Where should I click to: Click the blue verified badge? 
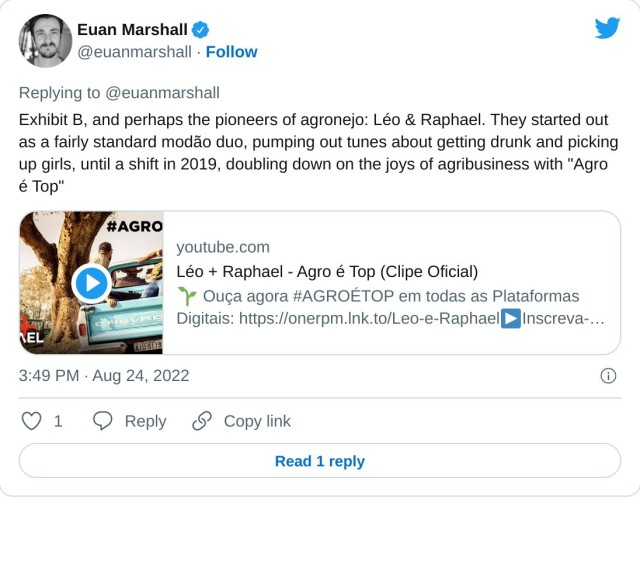(200, 30)
